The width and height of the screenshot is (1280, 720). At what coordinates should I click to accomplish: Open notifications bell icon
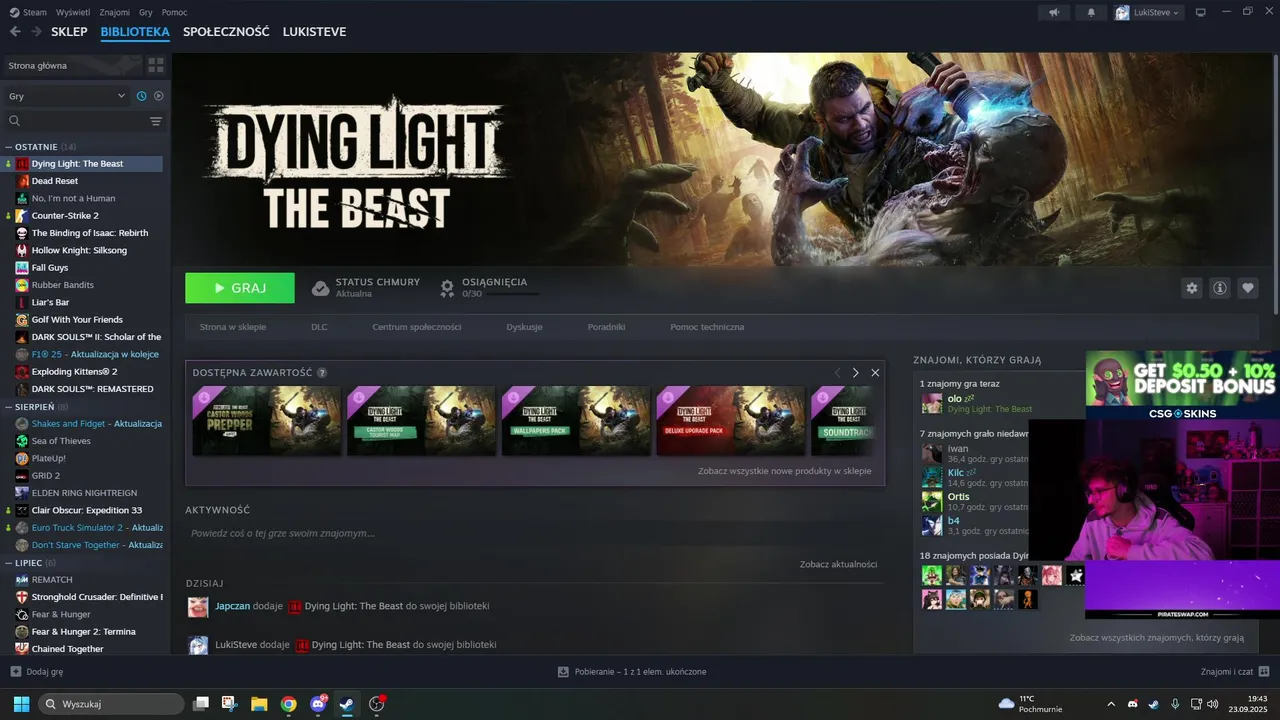click(x=1091, y=12)
